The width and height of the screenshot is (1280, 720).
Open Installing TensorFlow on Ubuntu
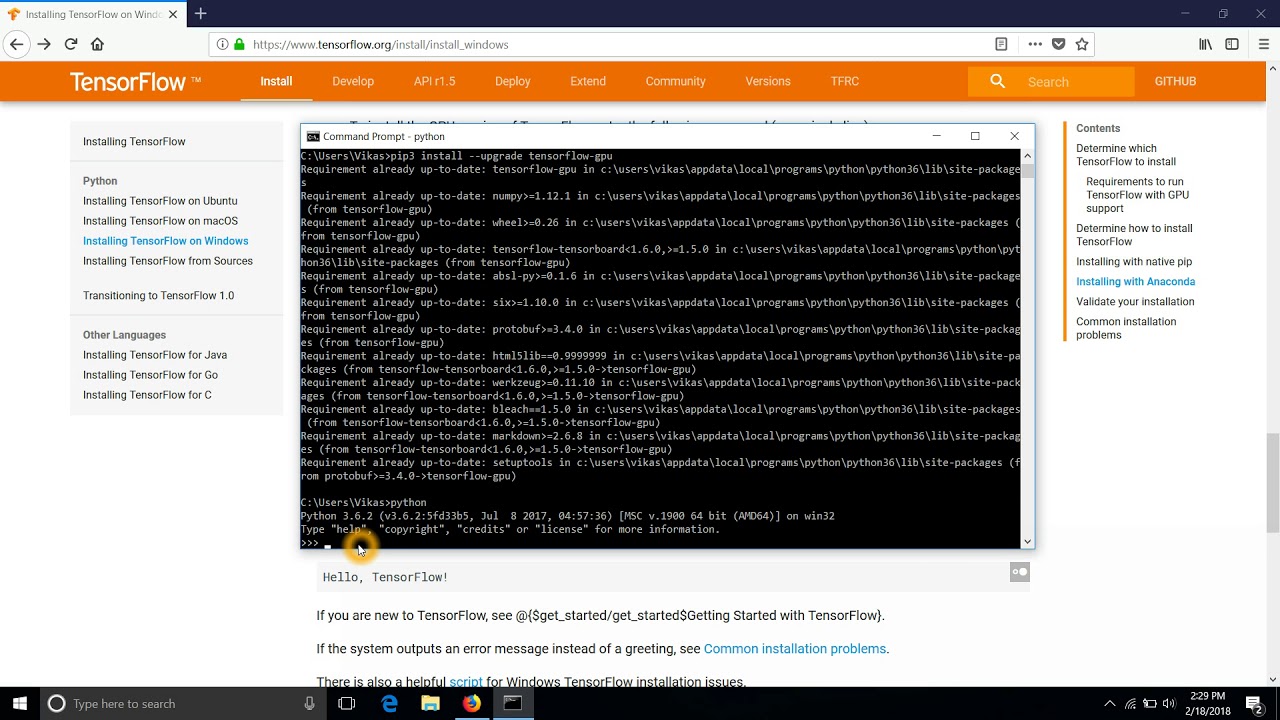(x=160, y=201)
